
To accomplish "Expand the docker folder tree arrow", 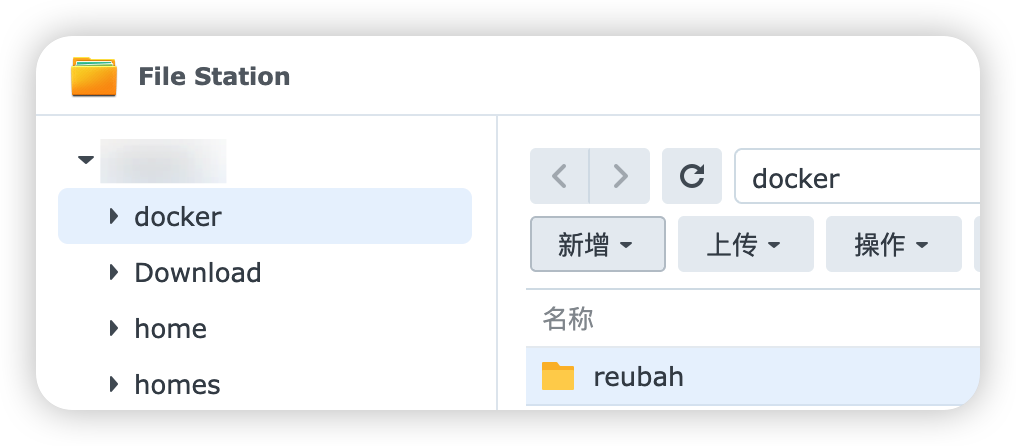I will click(114, 216).
